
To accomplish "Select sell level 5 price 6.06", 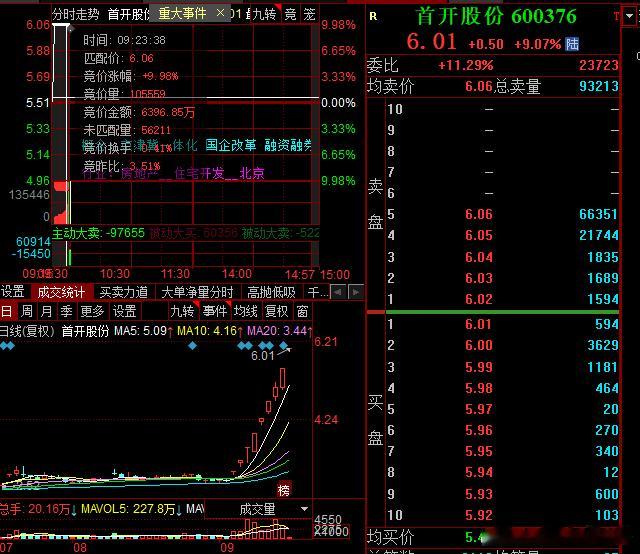I will tap(479, 214).
